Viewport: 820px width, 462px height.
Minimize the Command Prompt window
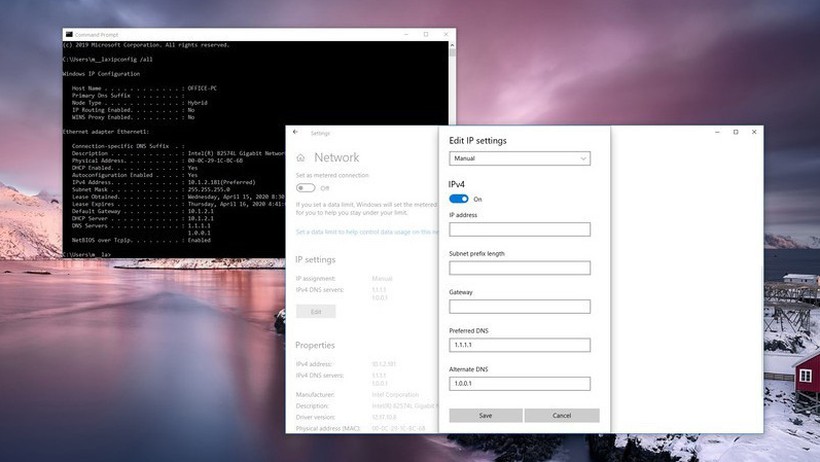[406, 35]
